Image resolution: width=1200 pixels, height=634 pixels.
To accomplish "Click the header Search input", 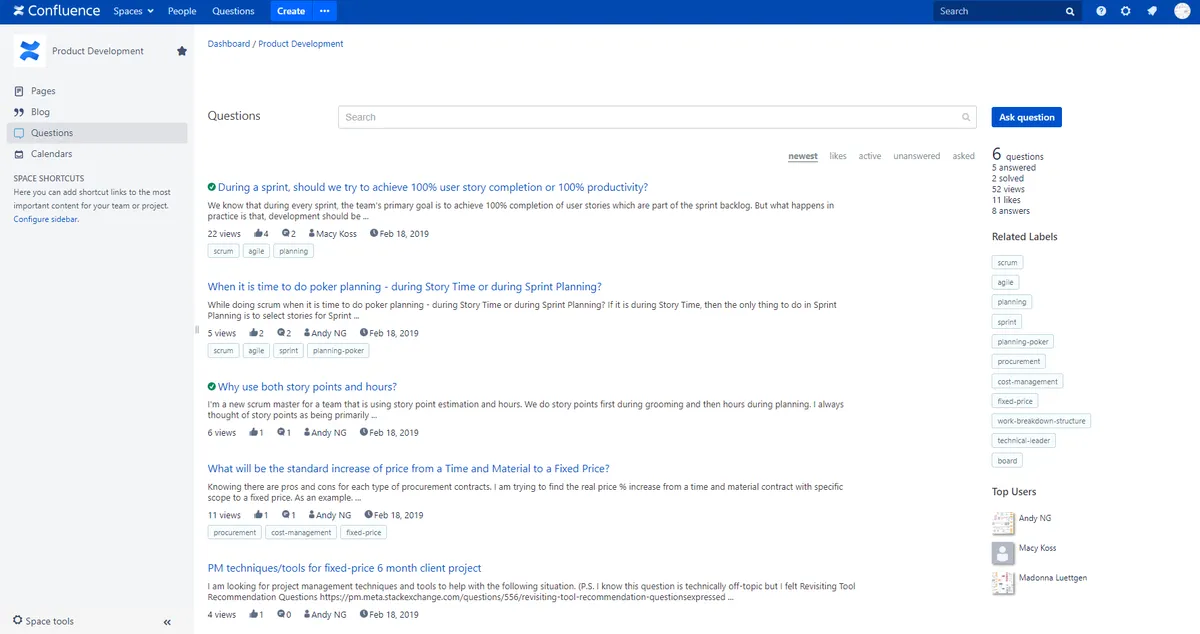I will click(x=1006, y=11).
